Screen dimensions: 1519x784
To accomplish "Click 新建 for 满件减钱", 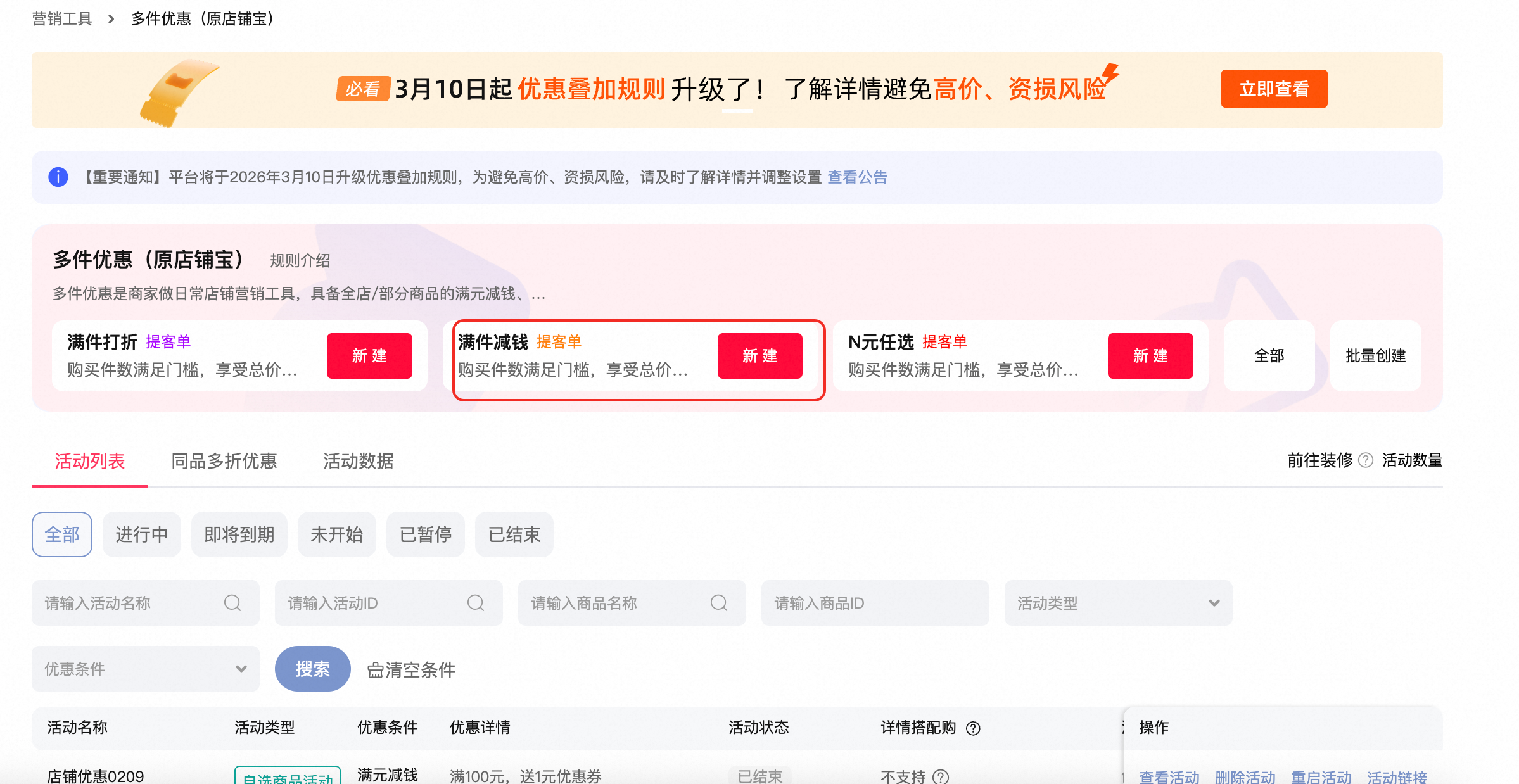I will [x=760, y=356].
